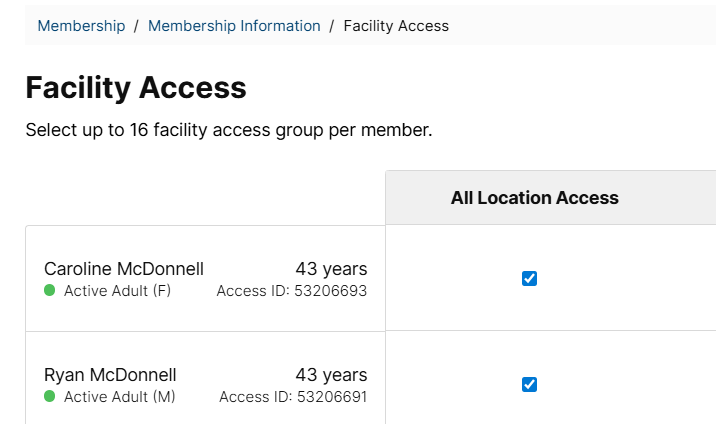Click the All Location Access column header
This screenshot has width=716, height=424.
coord(535,198)
